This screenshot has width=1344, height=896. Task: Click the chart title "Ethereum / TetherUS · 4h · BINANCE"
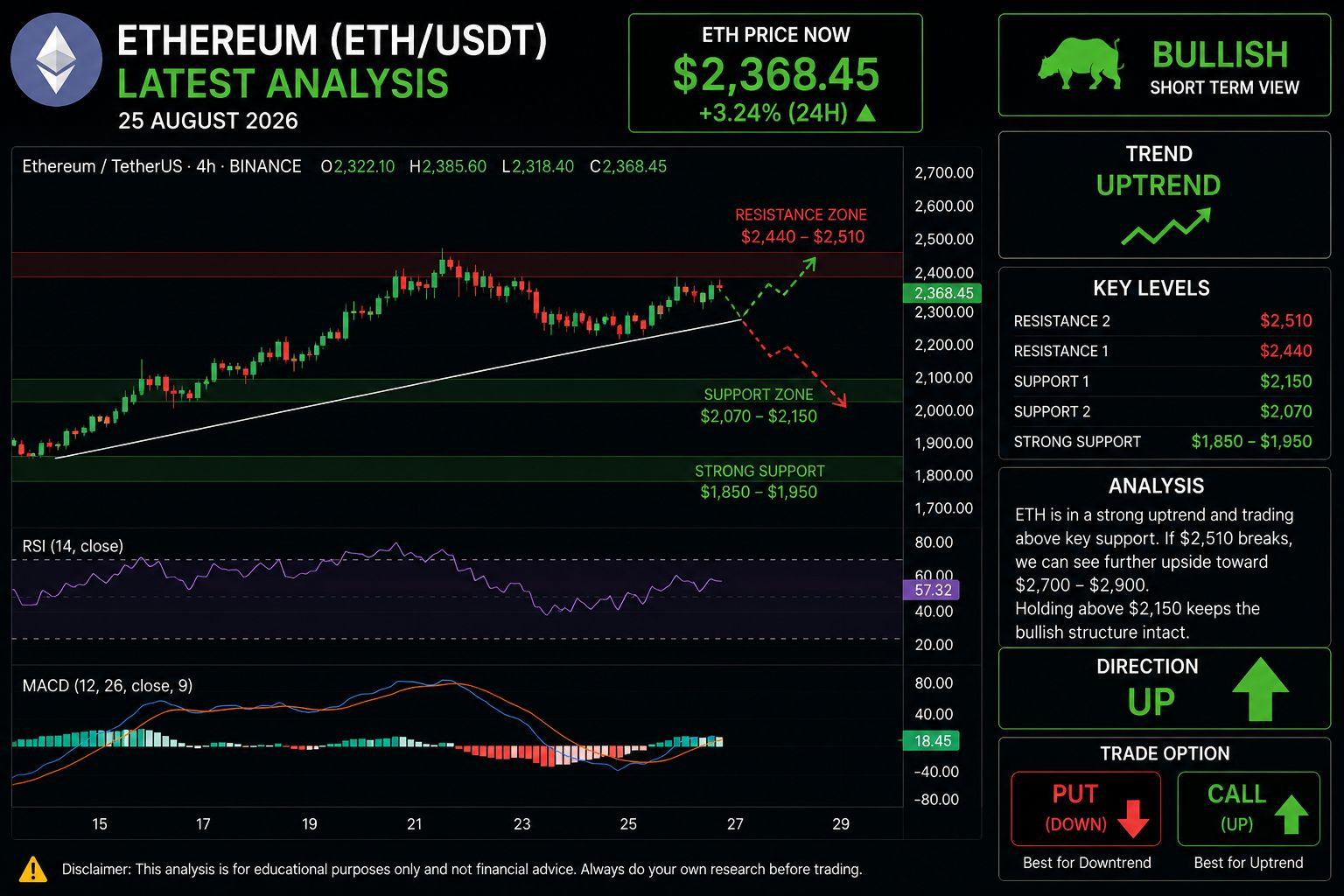pos(162,166)
